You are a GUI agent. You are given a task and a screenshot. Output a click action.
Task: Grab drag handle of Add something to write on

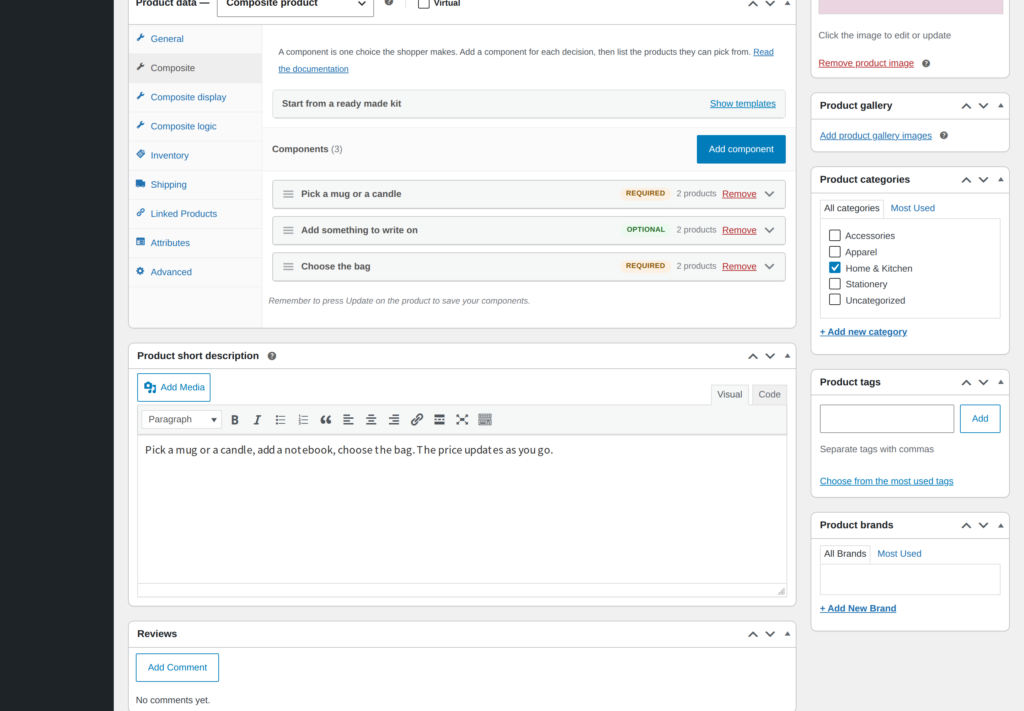(x=288, y=230)
